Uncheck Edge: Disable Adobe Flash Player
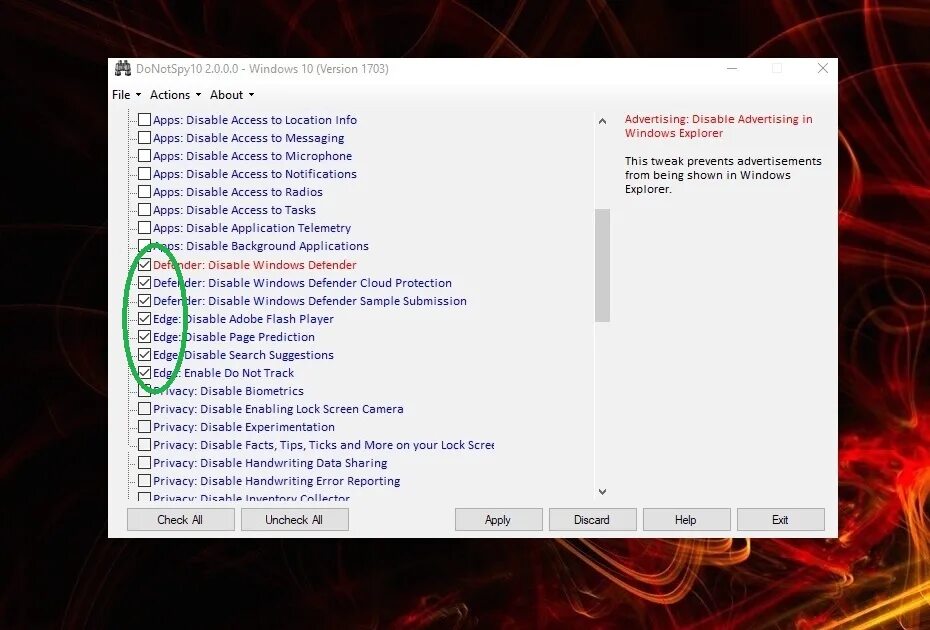 tap(145, 319)
